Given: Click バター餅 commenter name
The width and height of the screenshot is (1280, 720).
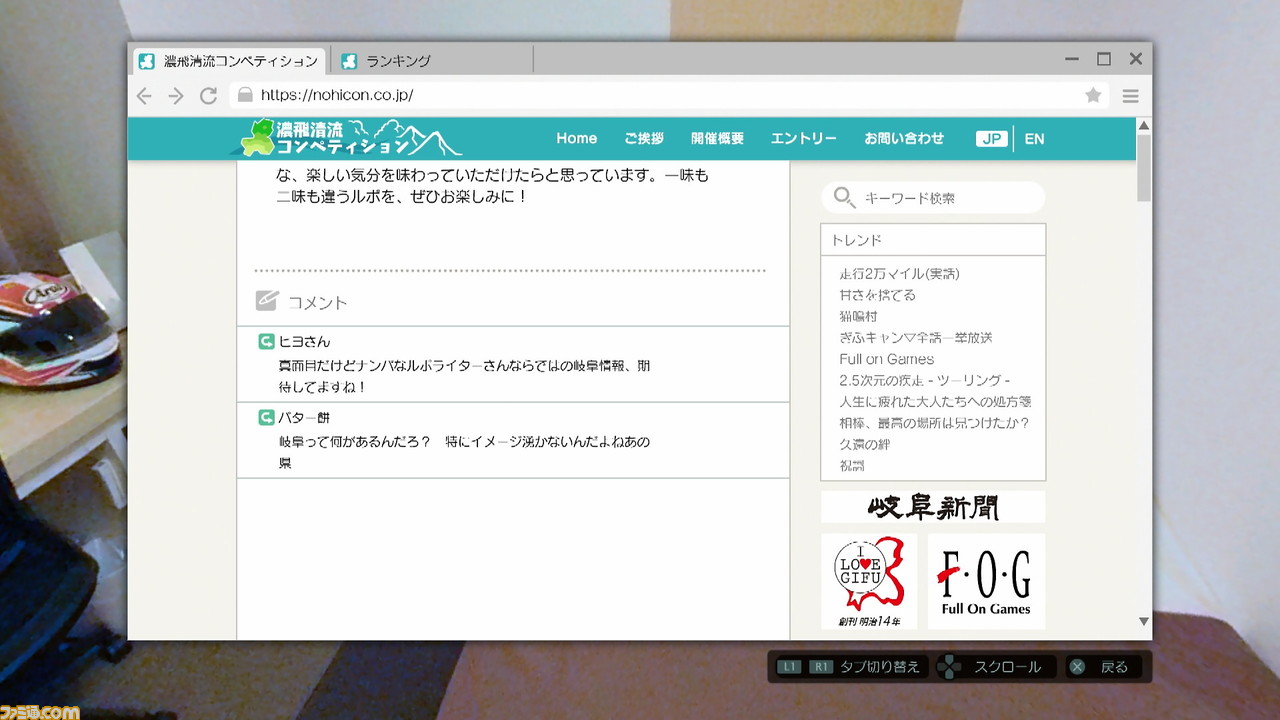Looking at the screenshot, I should coord(304,417).
